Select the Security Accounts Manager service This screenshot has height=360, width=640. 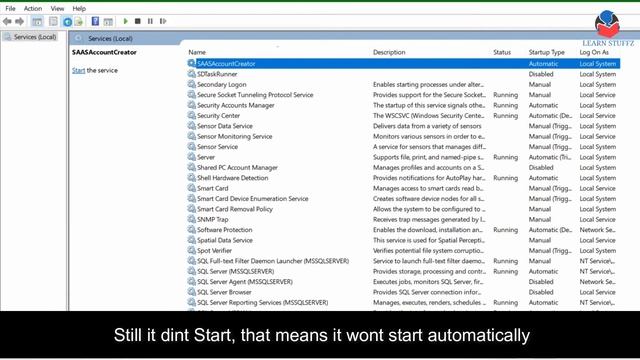pos(236,105)
